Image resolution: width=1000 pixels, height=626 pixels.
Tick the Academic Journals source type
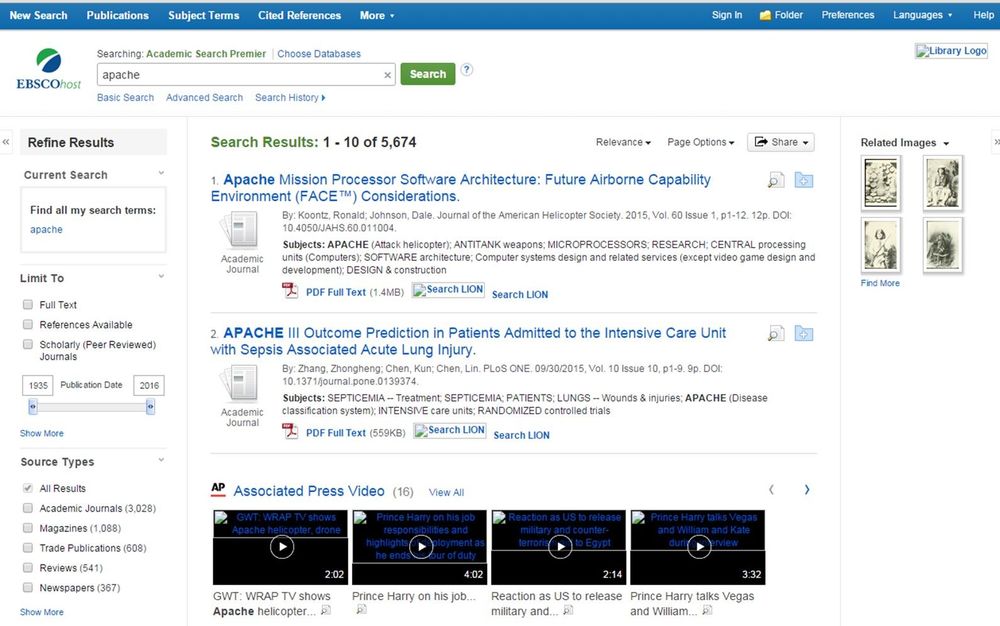[28, 509]
